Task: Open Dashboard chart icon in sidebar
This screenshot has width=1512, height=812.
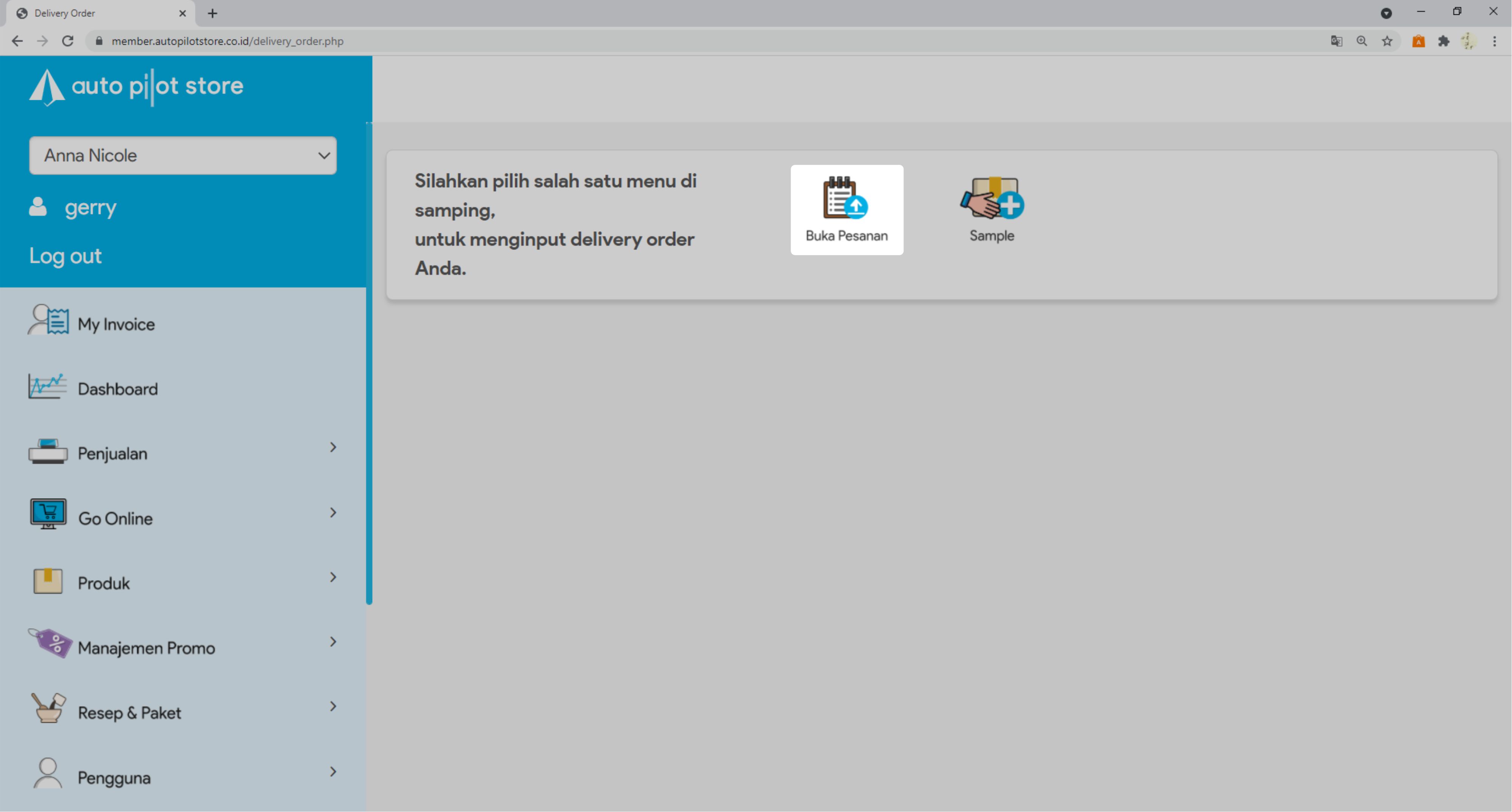Action: (47, 386)
